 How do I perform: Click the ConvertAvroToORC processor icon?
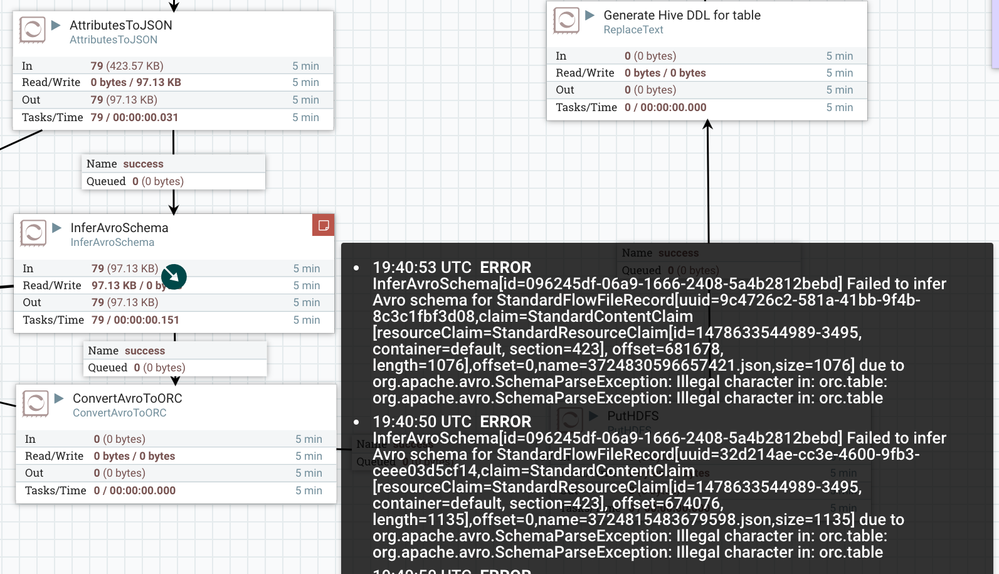(36, 403)
